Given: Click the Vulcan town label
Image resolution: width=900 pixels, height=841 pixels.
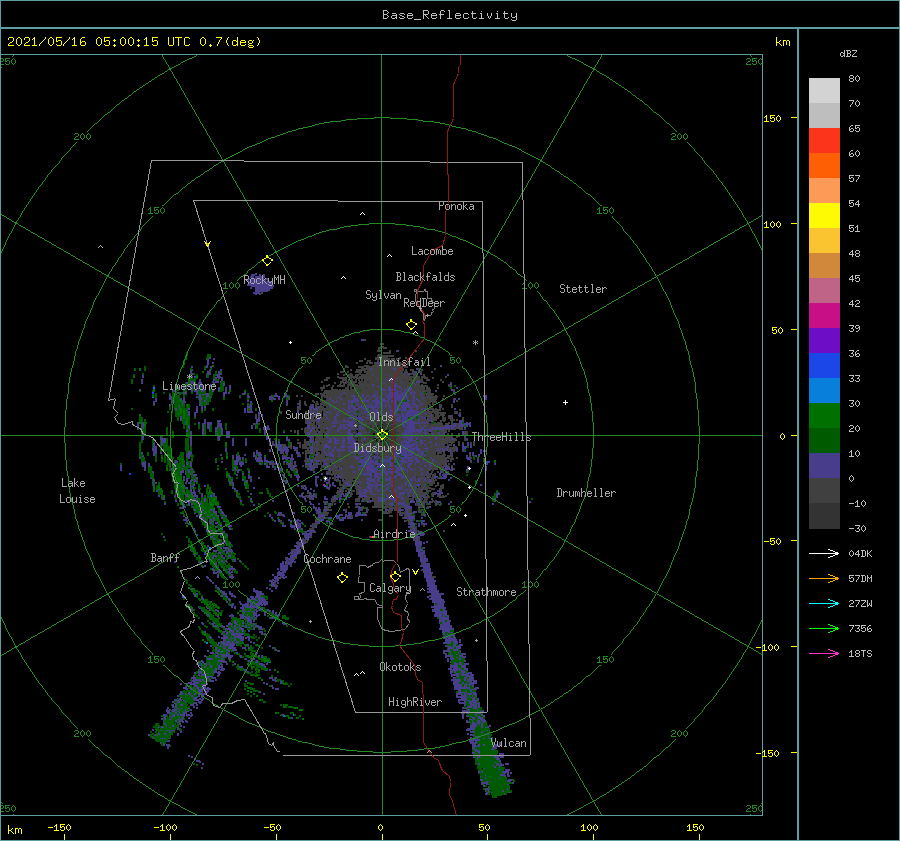Looking at the screenshot, I should [509, 743].
